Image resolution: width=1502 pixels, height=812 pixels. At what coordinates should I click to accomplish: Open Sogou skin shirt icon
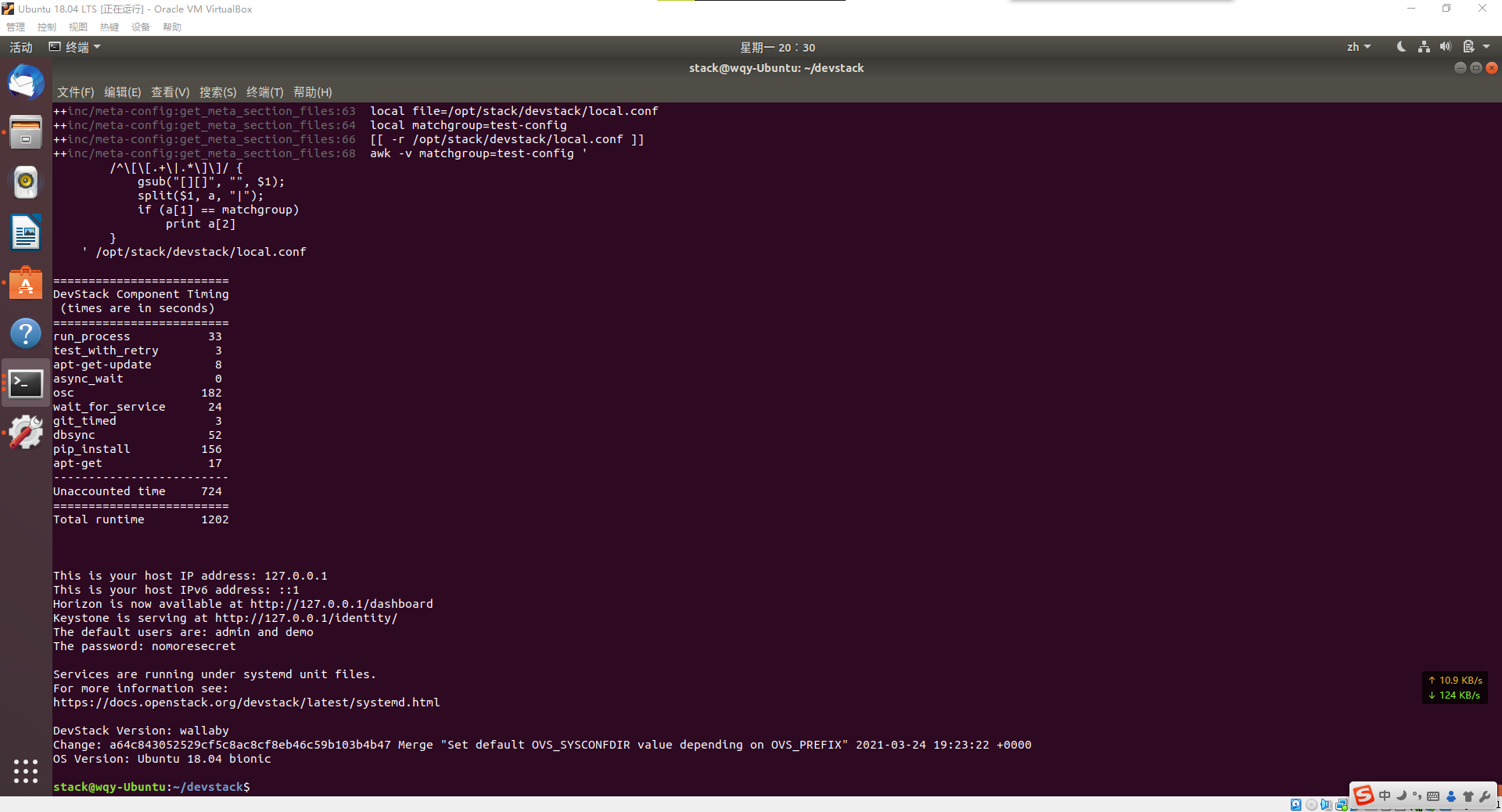click(1468, 796)
